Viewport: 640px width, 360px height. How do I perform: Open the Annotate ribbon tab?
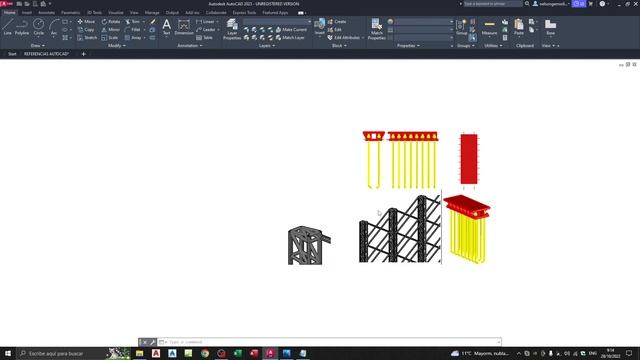tap(46, 13)
